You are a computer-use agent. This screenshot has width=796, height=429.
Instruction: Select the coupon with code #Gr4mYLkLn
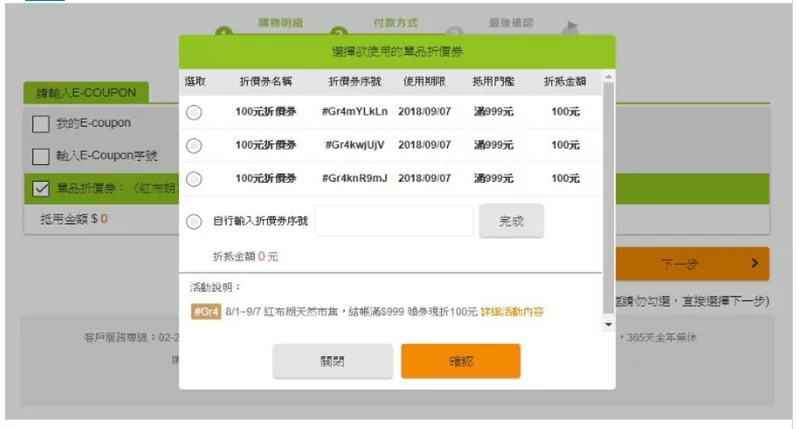pos(194,113)
